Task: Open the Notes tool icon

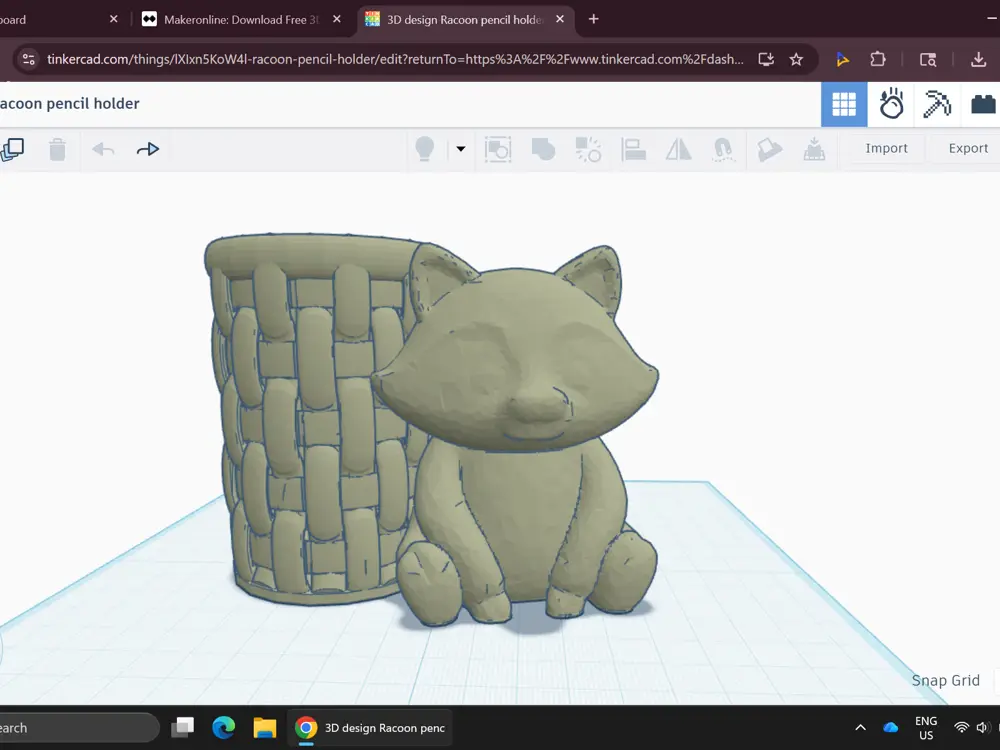Action: coord(769,149)
